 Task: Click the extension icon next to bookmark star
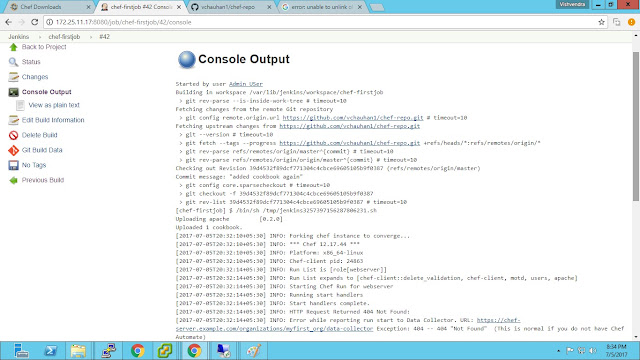click(616, 22)
